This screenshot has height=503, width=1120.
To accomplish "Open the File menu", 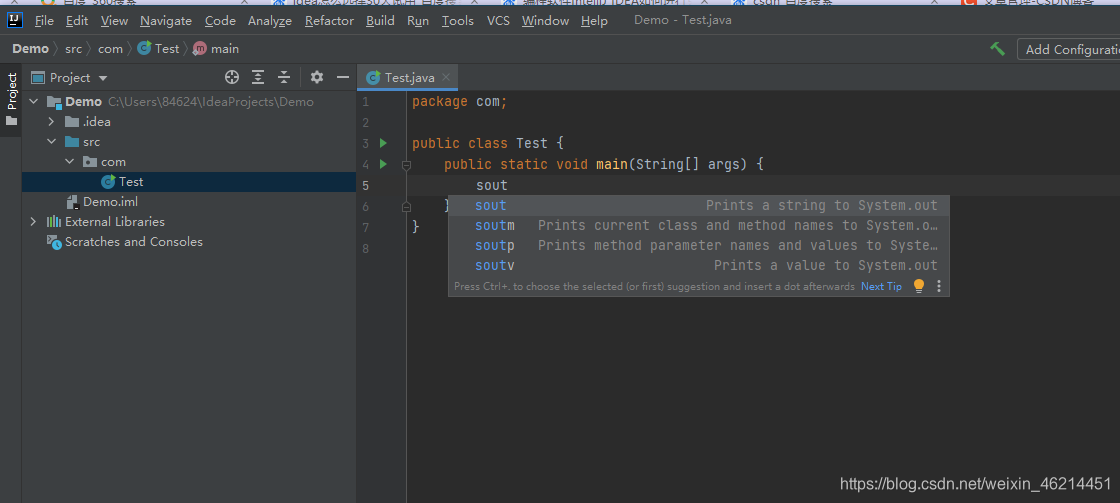I will 44,21.
